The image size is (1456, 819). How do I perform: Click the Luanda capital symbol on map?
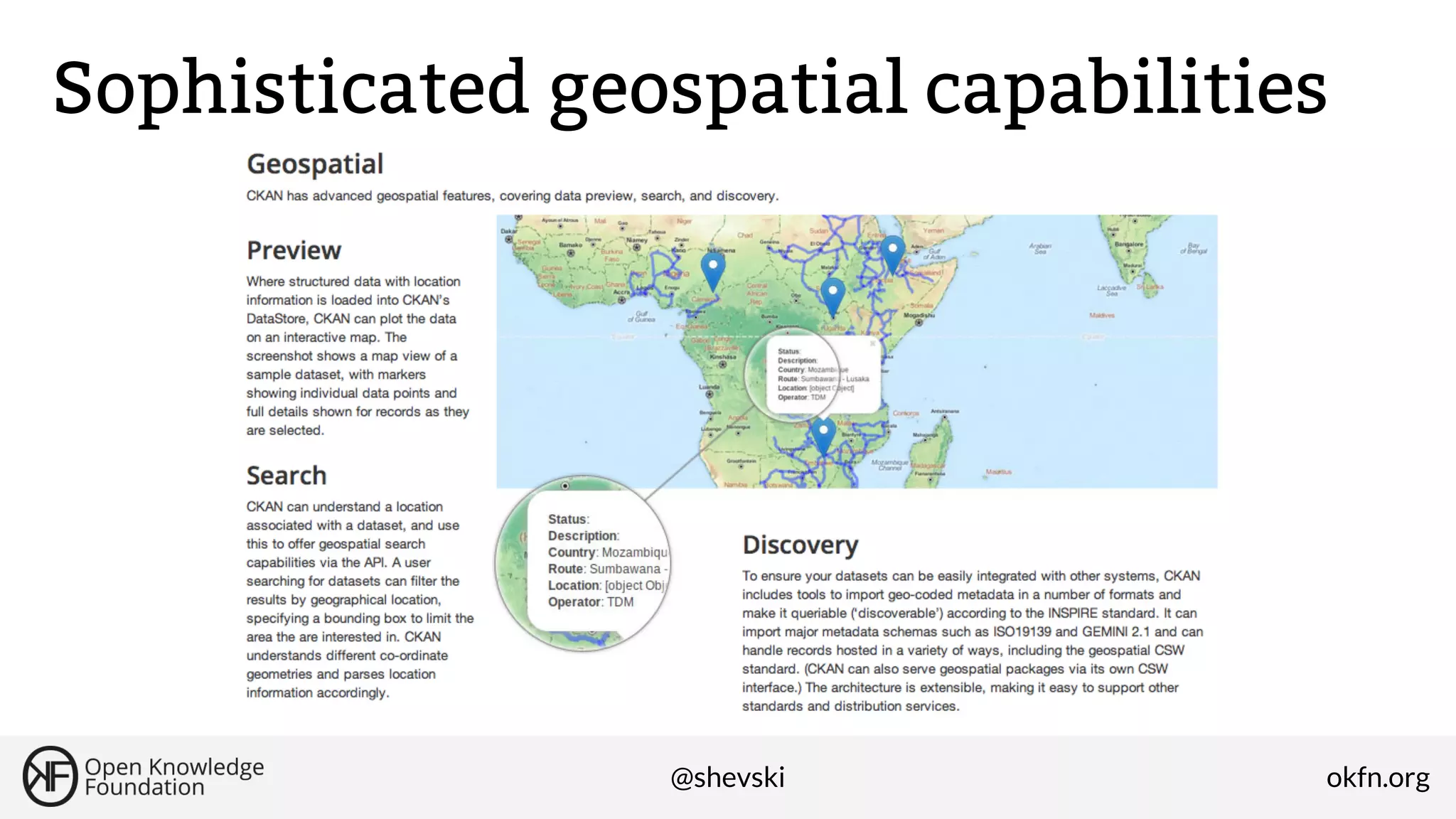click(709, 394)
